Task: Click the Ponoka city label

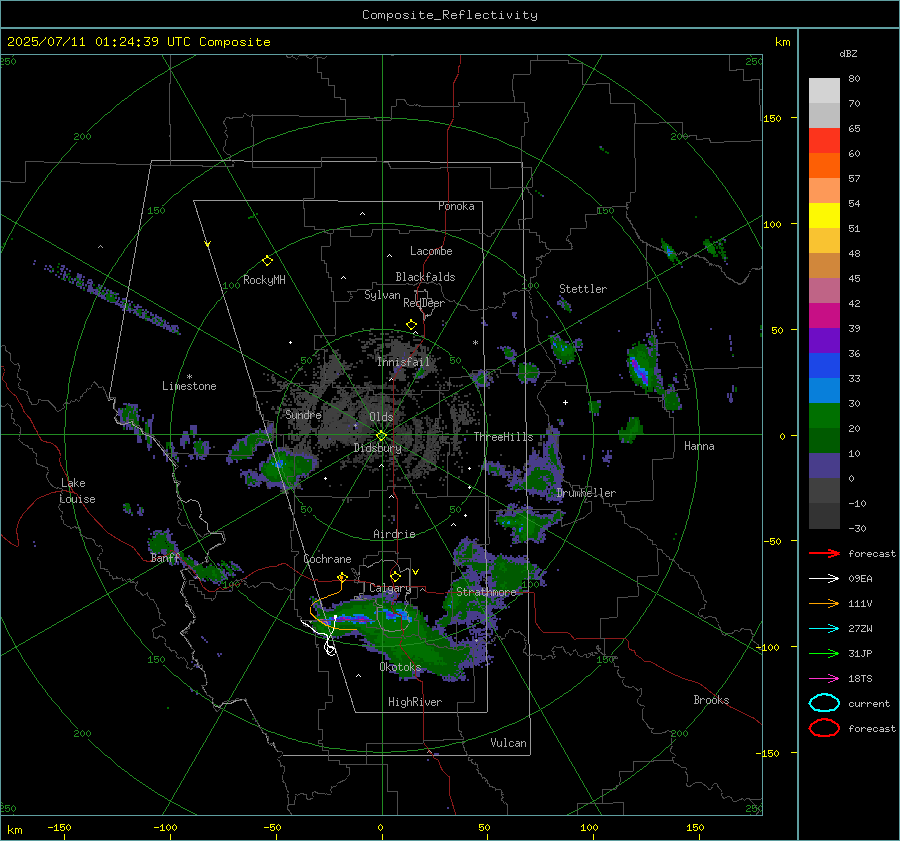Action: (x=456, y=206)
